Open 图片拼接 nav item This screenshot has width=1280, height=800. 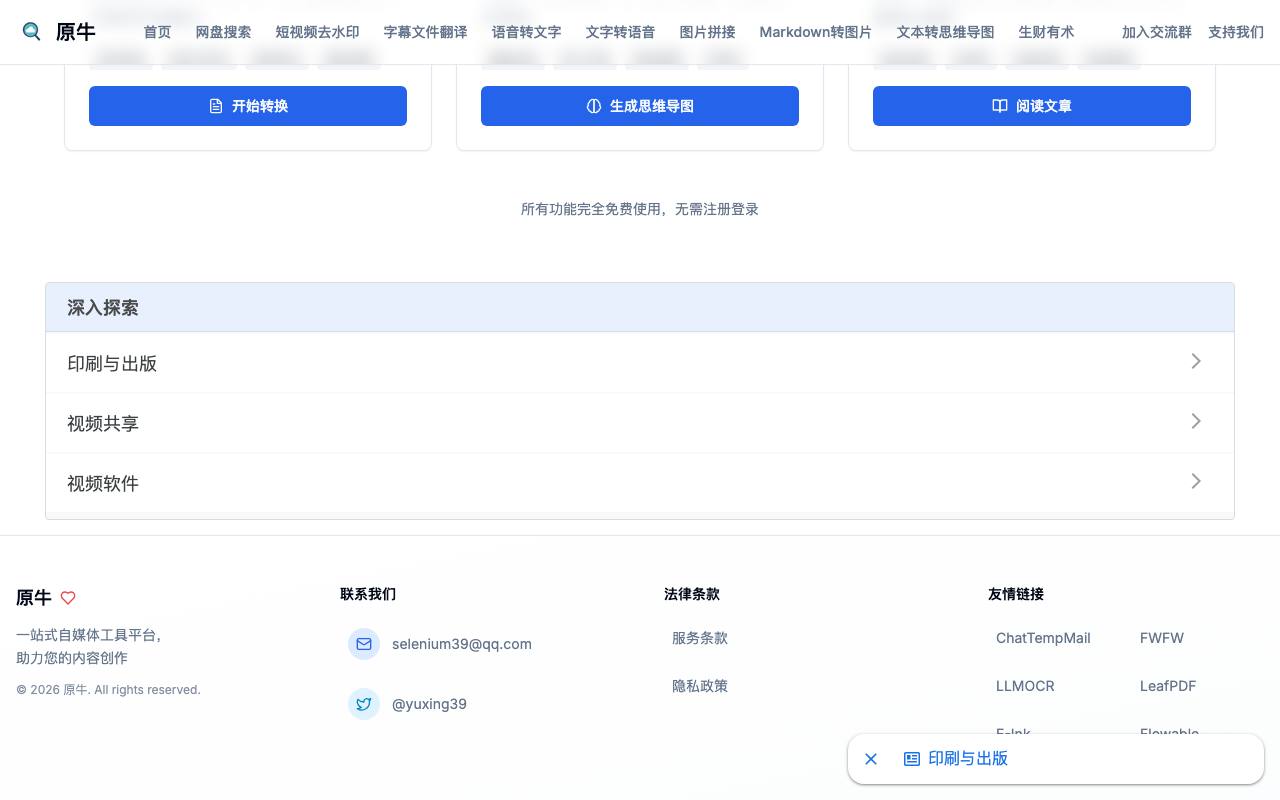(x=708, y=32)
